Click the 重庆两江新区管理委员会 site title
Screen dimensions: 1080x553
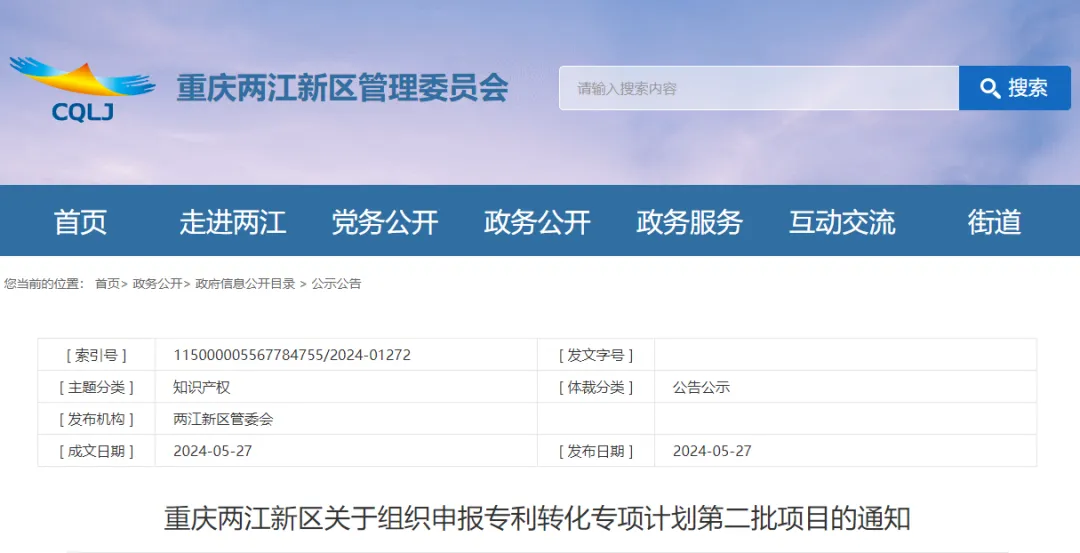342,88
